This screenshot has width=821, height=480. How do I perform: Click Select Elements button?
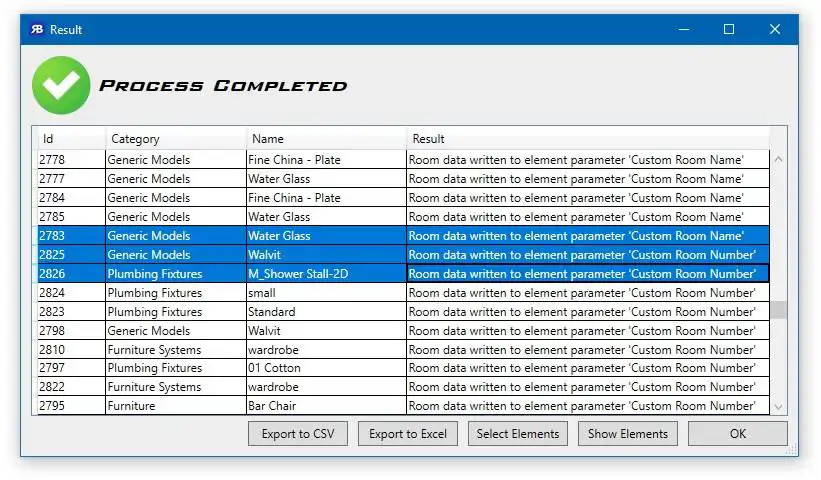click(x=518, y=434)
